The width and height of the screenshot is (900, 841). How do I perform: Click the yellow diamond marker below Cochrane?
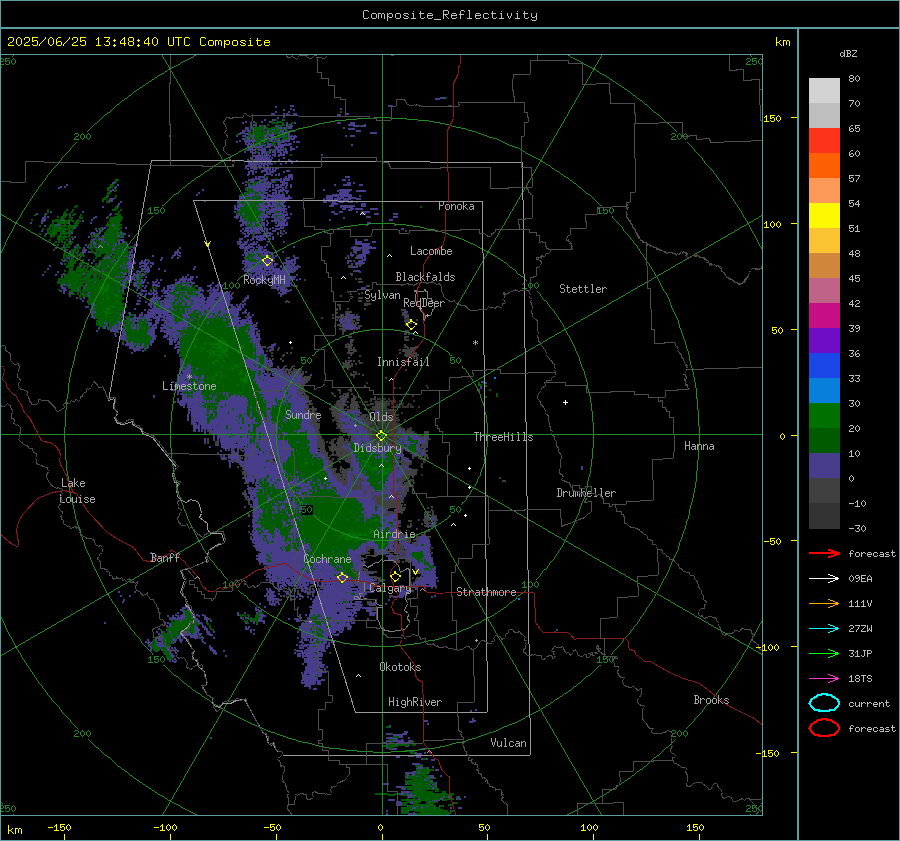click(x=342, y=577)
